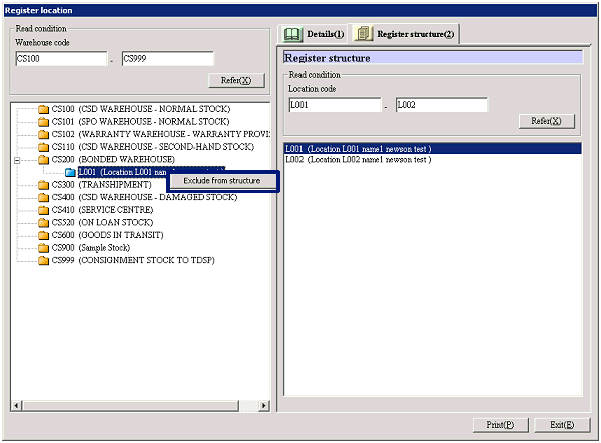Select the L002 location row in list
The height and width of the screenshot is (443, 601).
358,160
